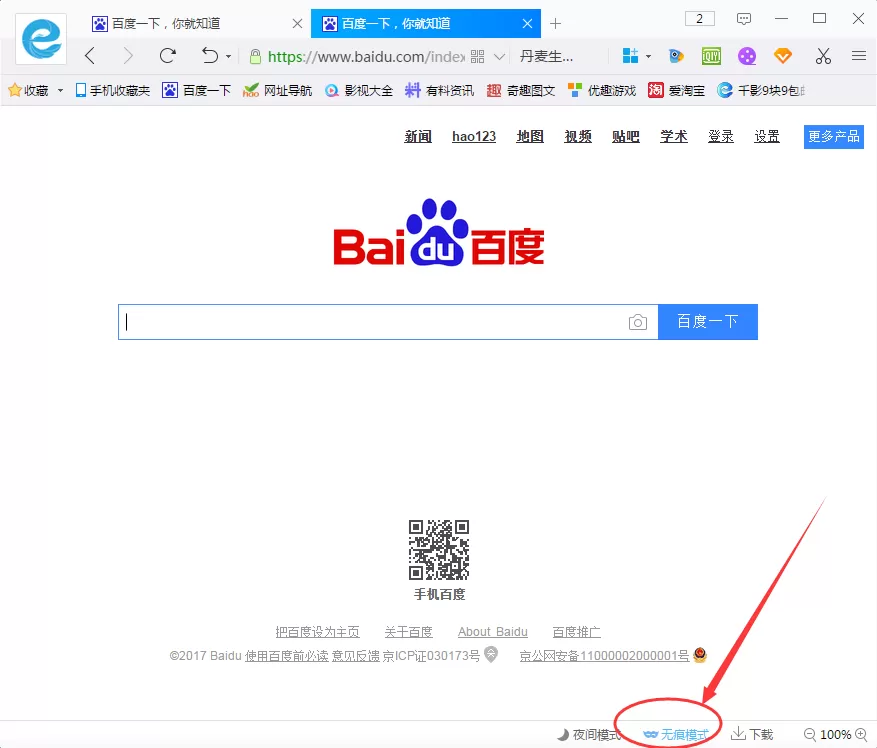Open 爱淘宝 bookmark
877x748 pixels.
click(x=676, y=90)
